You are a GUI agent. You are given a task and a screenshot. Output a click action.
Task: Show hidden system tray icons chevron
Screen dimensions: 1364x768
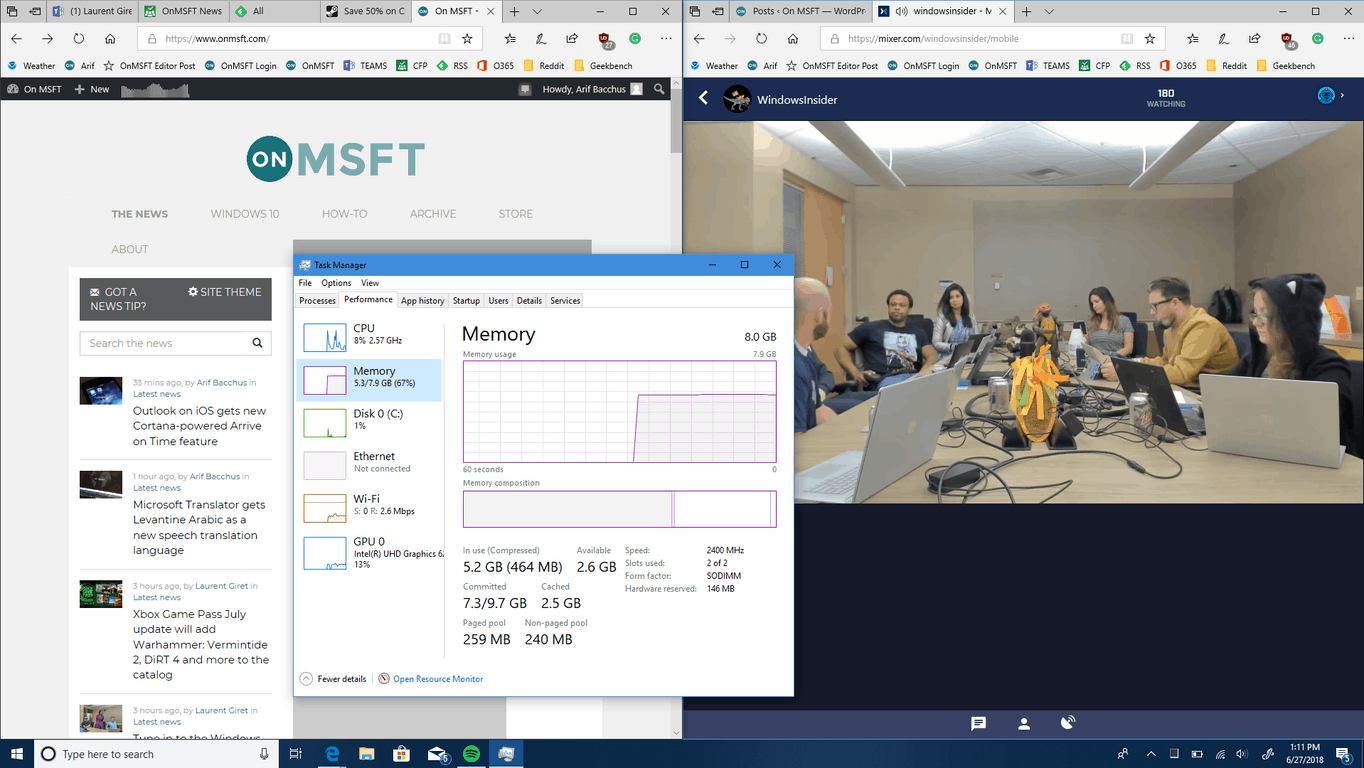(1151, 754)
